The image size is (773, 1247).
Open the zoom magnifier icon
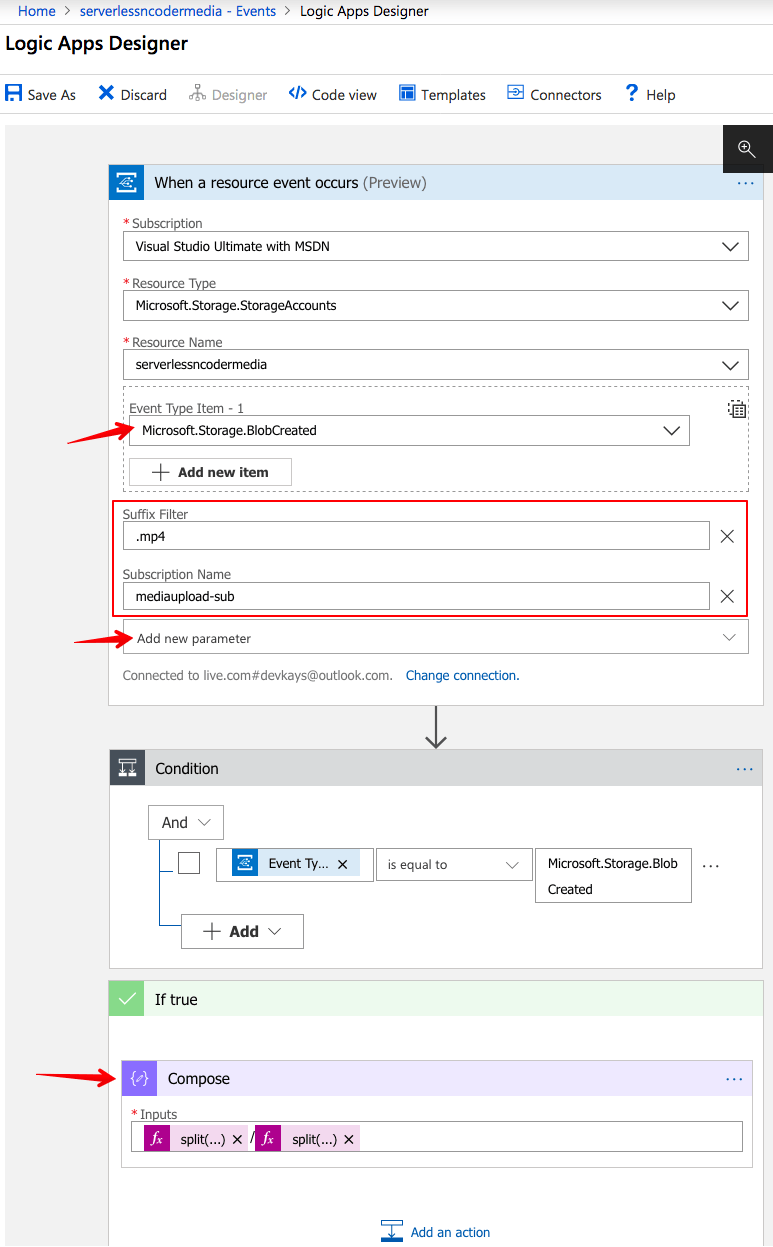click(x=747, y=148)
